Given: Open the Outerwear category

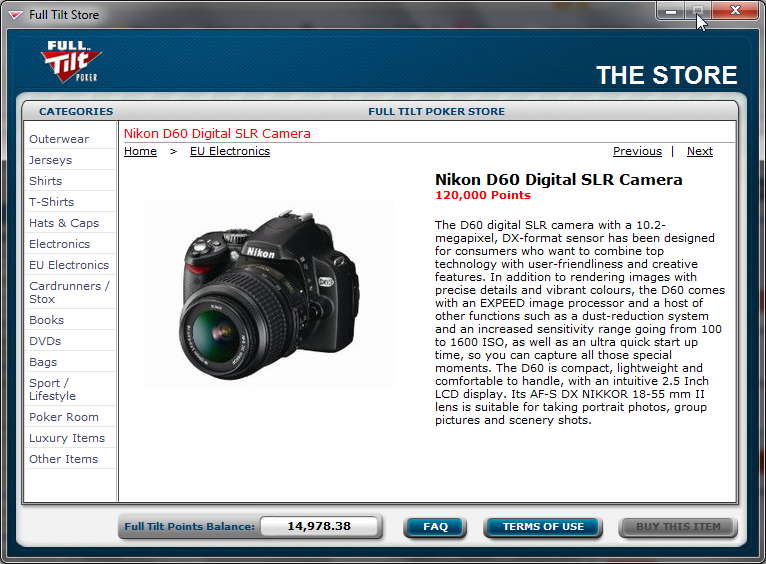Looking at the screenshot, I should 59,139.
